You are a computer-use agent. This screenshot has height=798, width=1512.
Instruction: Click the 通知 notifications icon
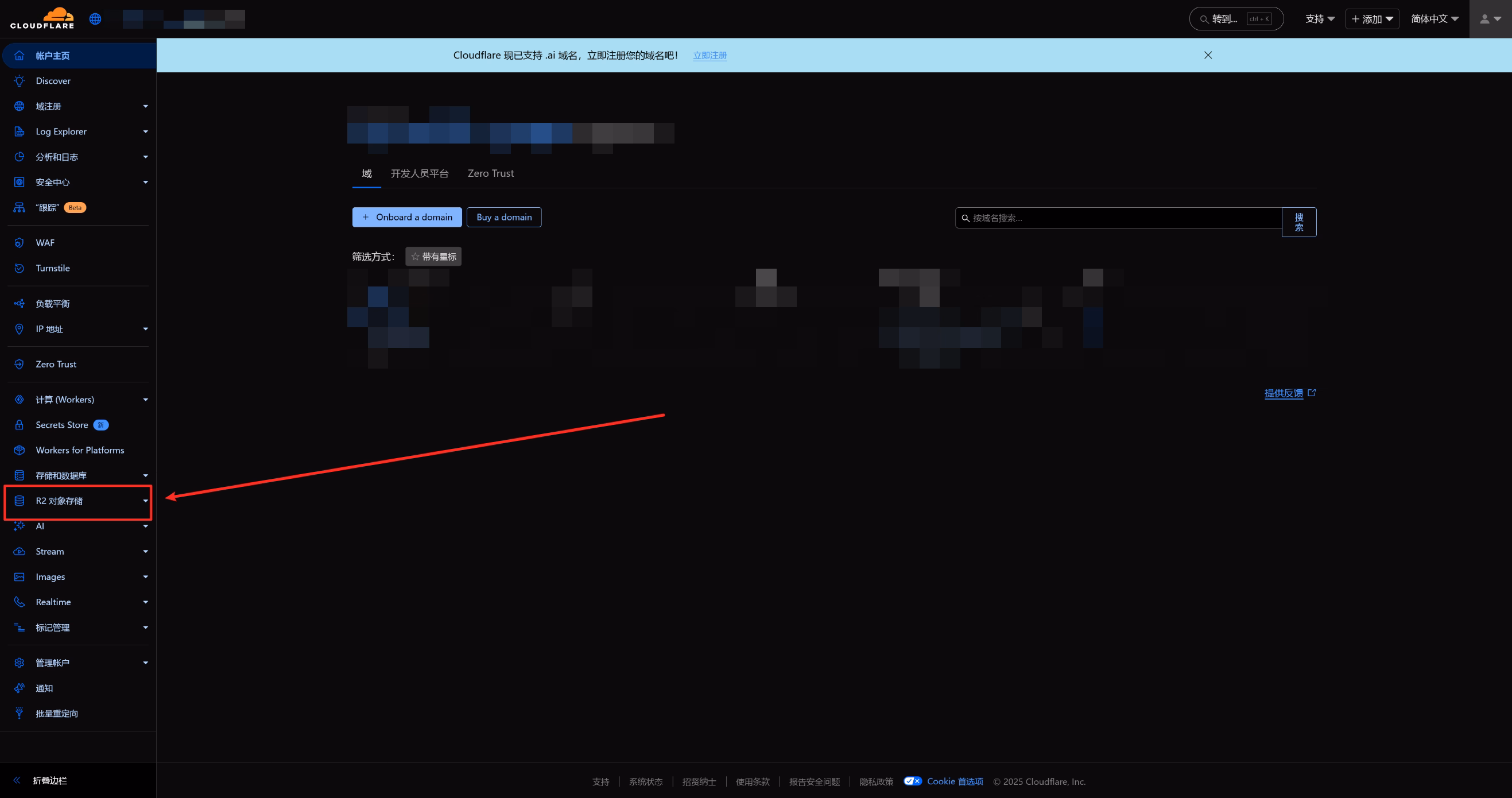coord(20,688)
